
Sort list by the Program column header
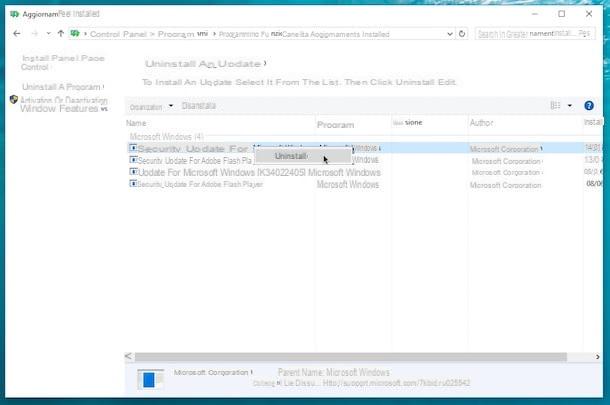(x=335, y=125)
